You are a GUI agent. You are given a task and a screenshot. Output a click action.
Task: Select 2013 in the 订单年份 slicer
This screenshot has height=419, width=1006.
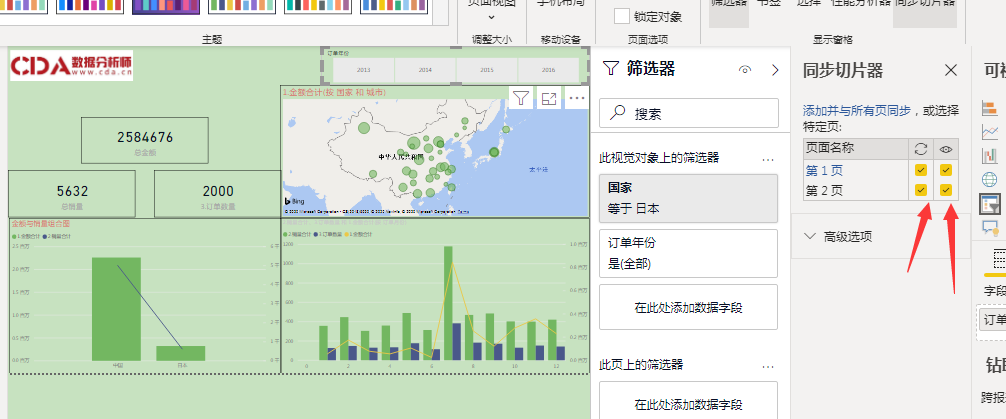tap(364, 70)
